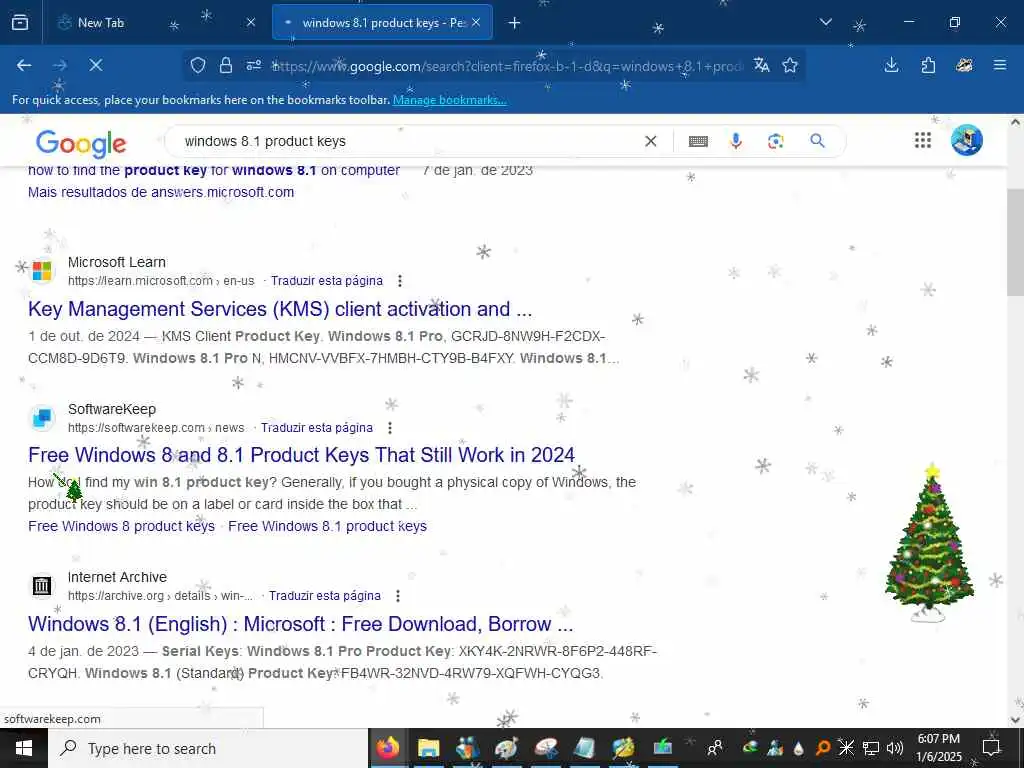
Task: Open more options for Microsoft Learn result
Action: 400,281
